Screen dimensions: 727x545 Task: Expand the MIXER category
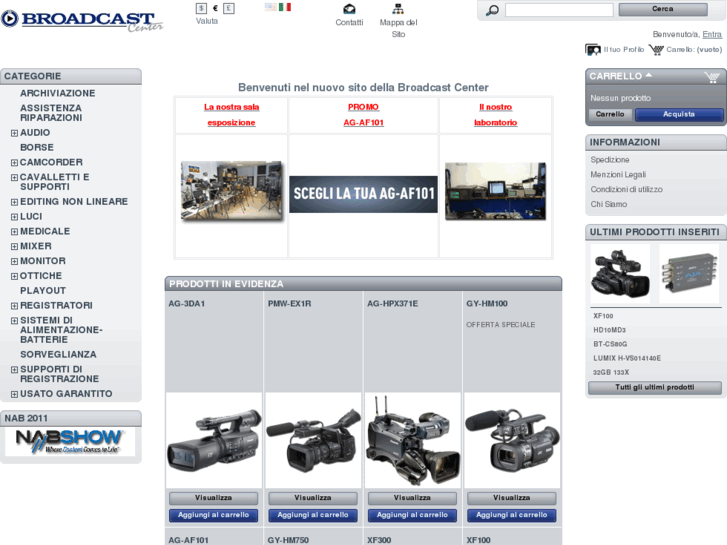tap(14, 247)
